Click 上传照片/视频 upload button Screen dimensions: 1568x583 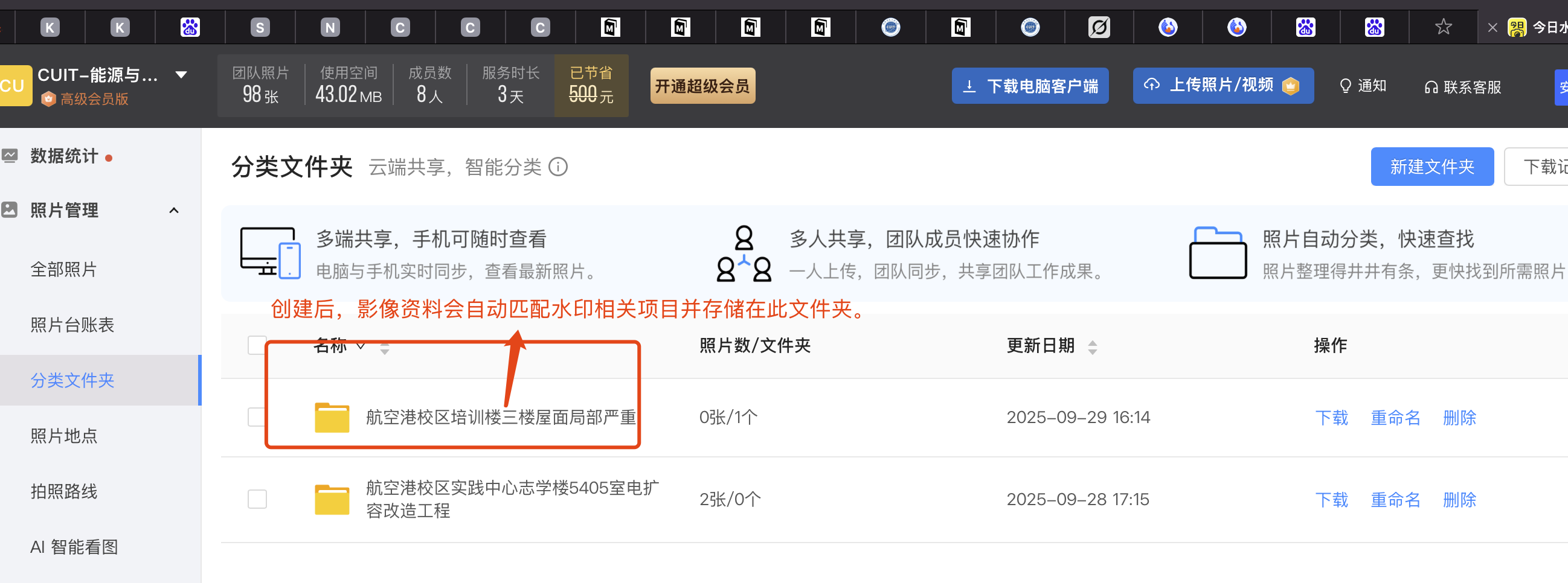(1222, 86)
